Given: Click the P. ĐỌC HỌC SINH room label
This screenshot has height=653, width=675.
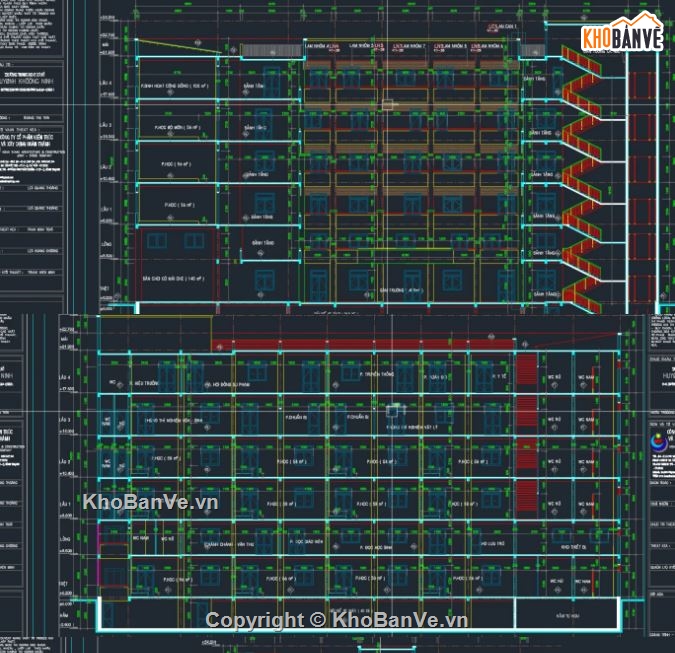Looking at the screenshot, I should [375, 548].
